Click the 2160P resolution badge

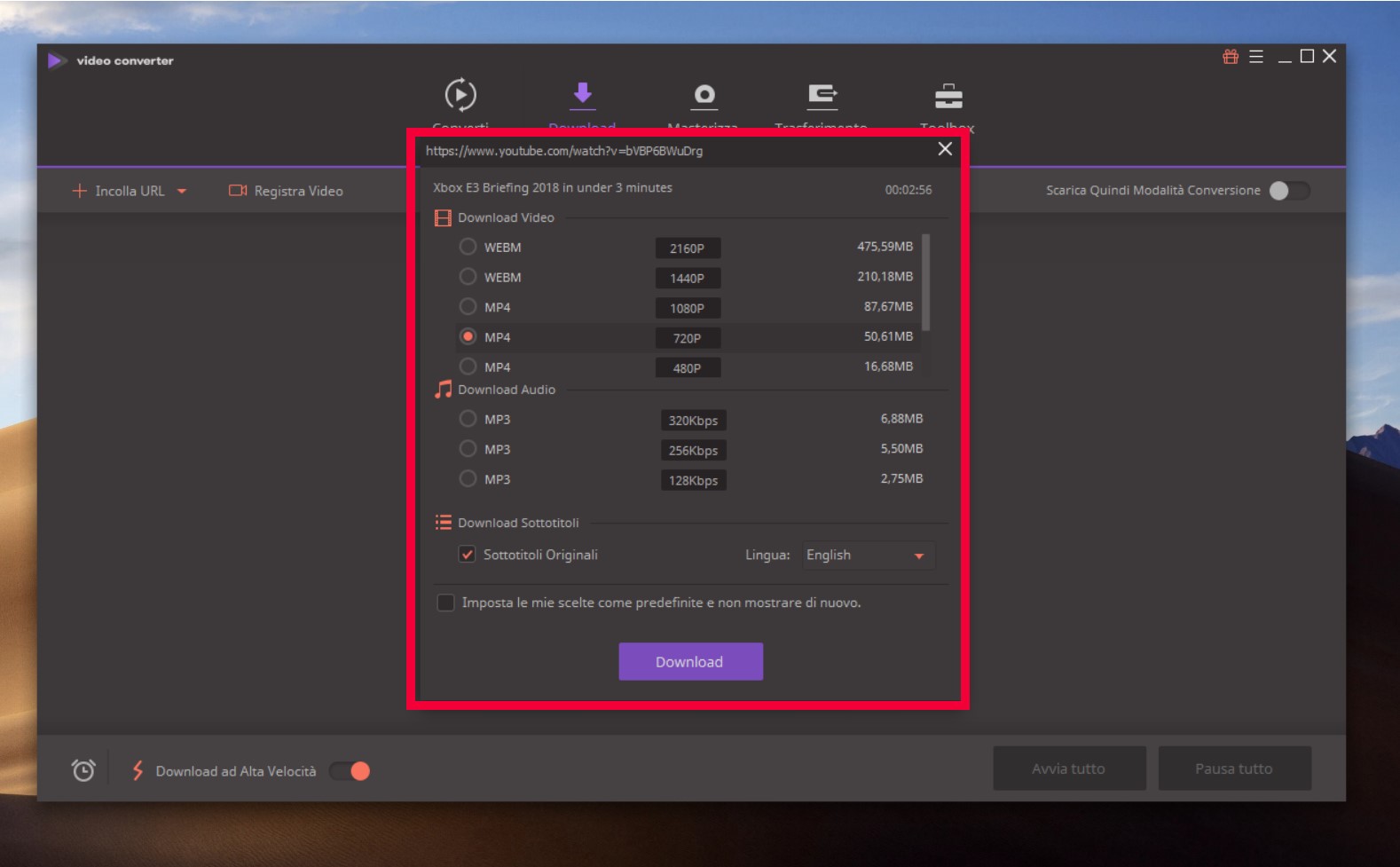tap(688, 248)
